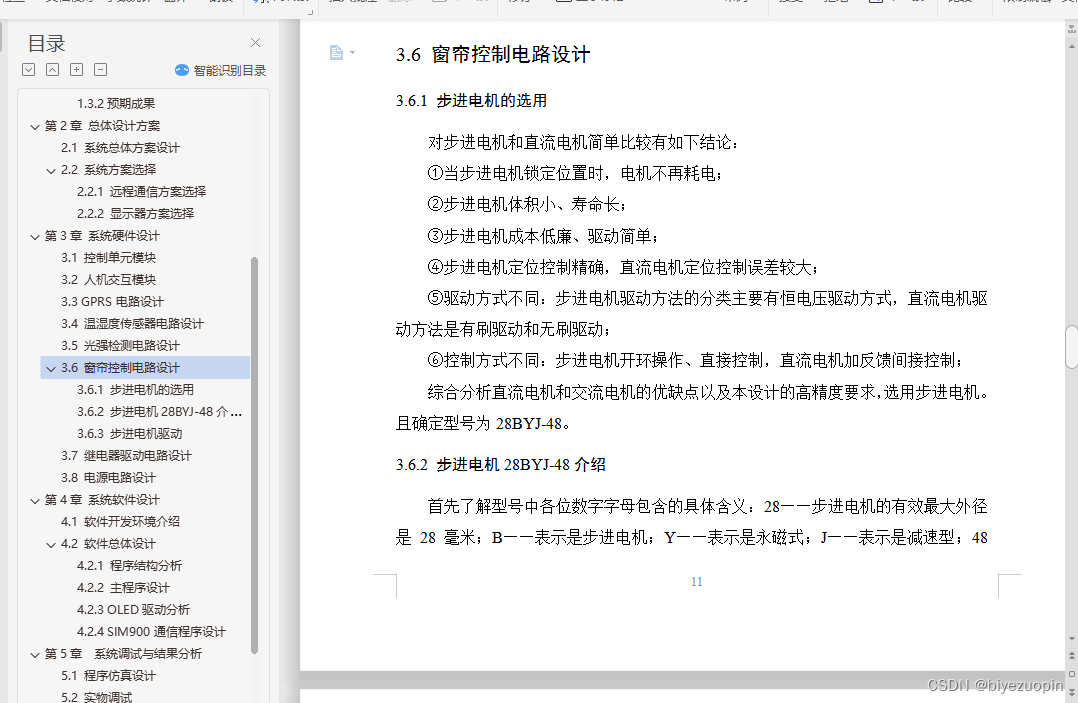Click the plus (promote level) icon under 目录

pos(76,69)
